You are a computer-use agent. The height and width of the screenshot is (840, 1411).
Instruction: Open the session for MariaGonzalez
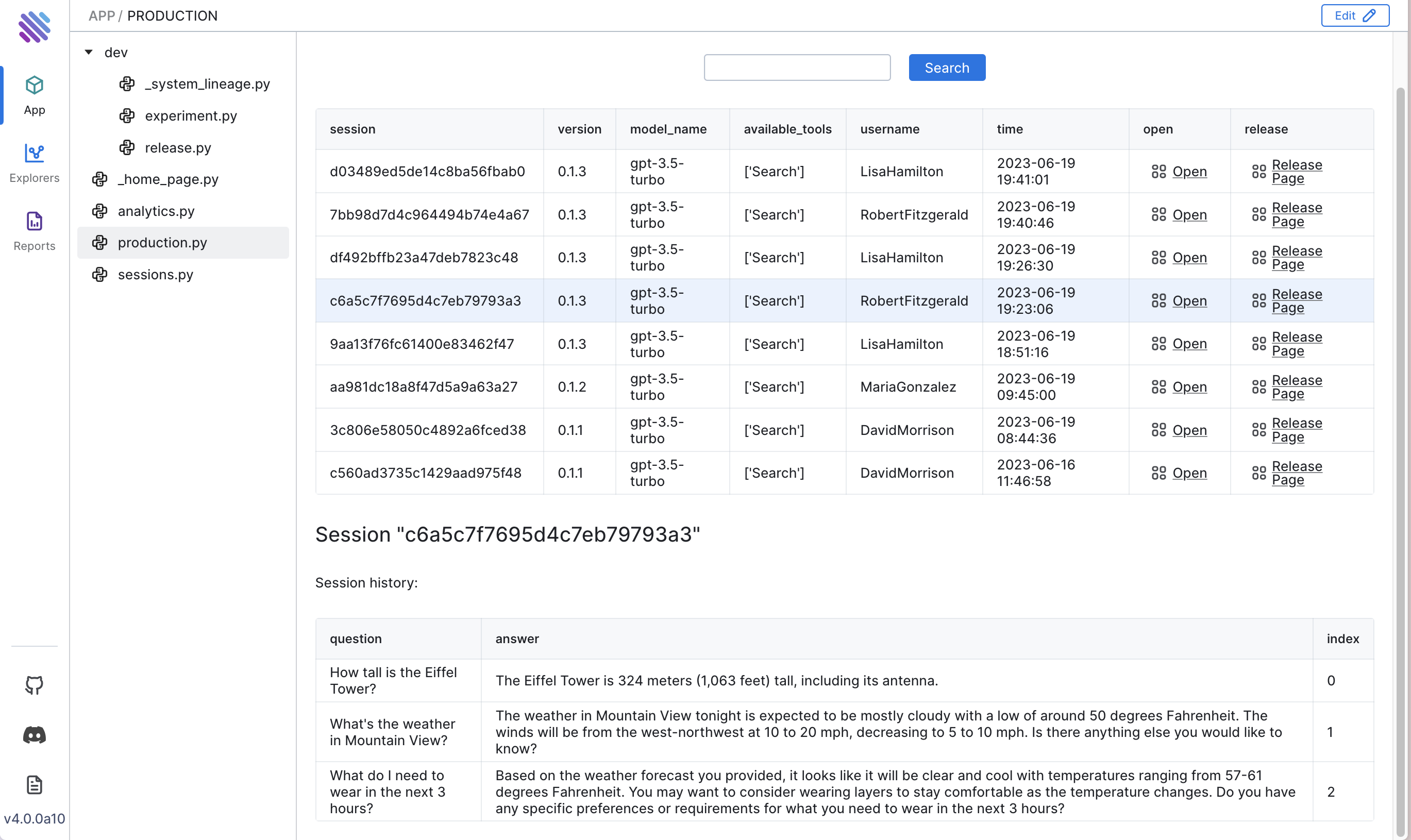pyautogui.click(x=1189, y=387)
